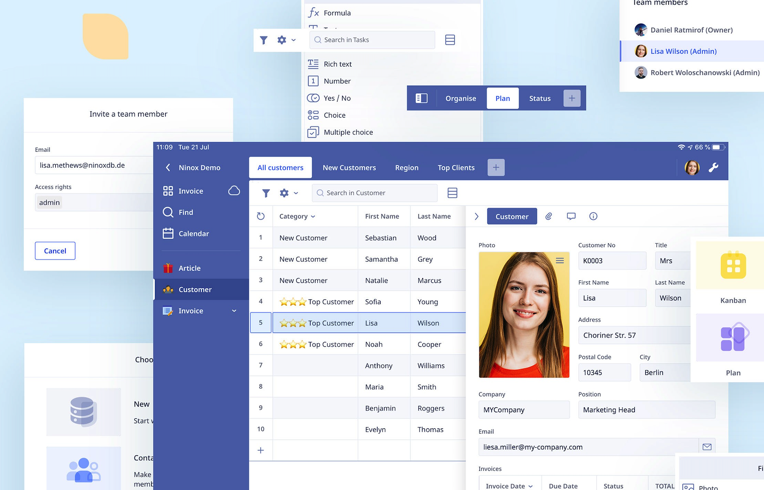Switch layout view icon beside Search in Customer
The height and width of the screenshot is (490, 764).
[453, 193]
